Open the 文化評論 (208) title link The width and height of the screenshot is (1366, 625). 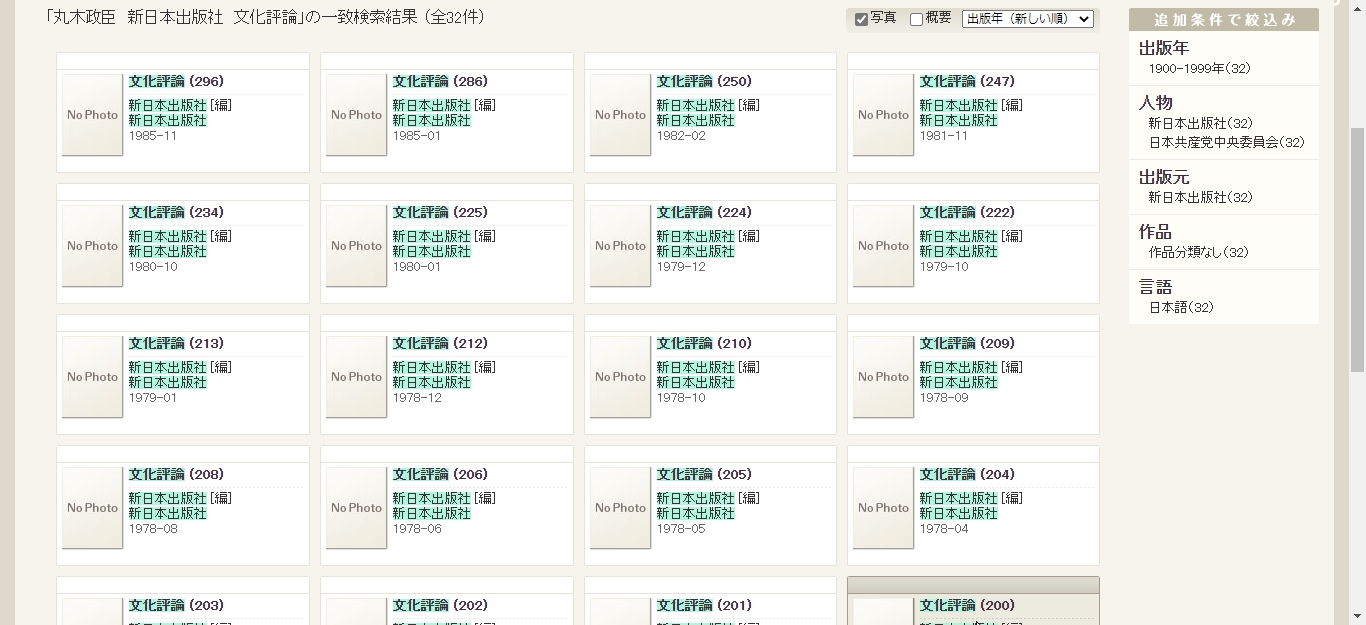pyautogui.click(x=176, y=475)
